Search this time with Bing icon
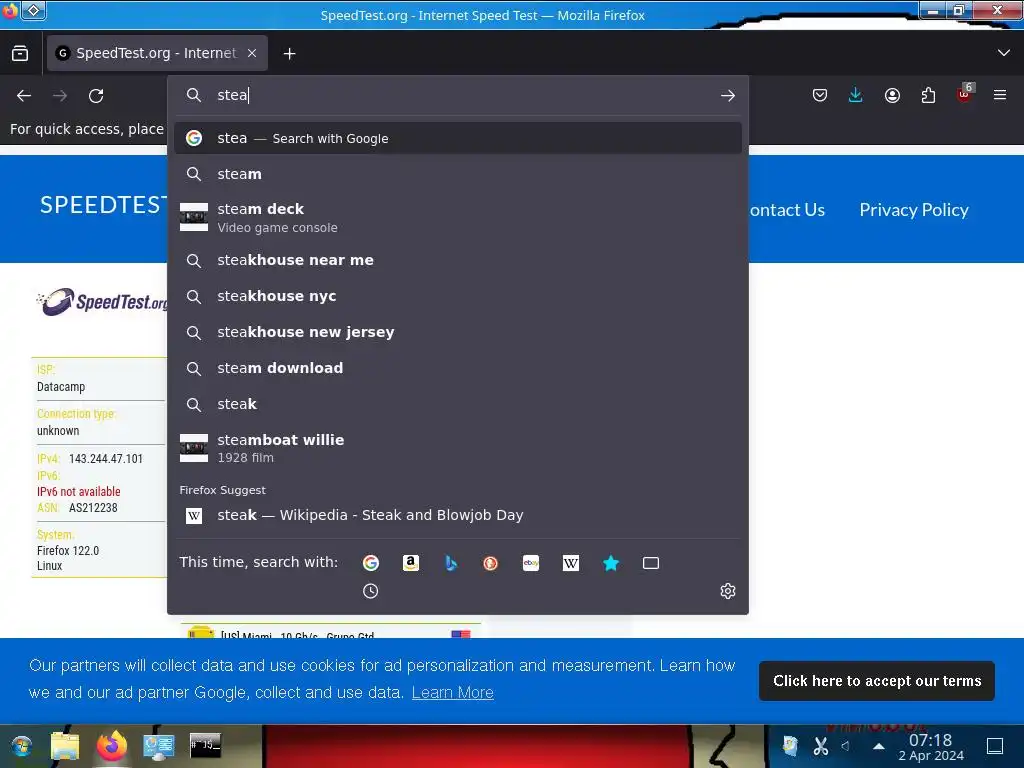The height and width of the screenshot is (768, 1024). [451, 563]
